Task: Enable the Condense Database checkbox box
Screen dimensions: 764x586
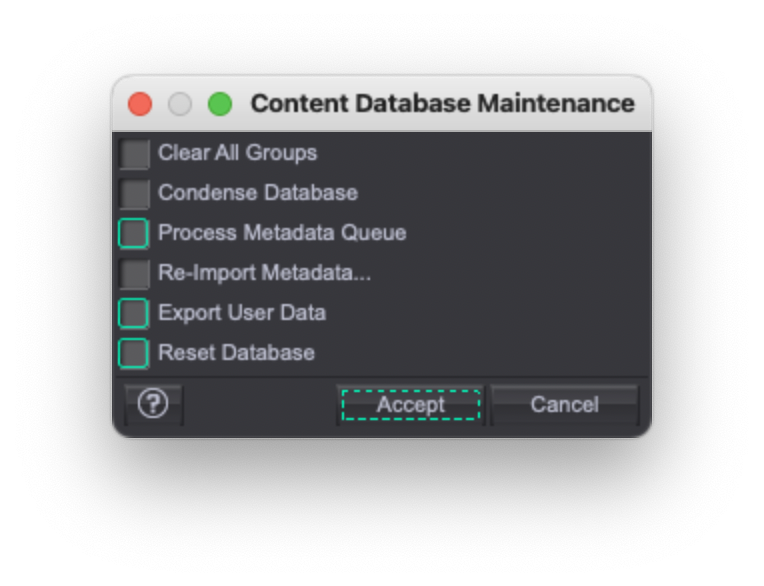Action: tap(134, 193)
